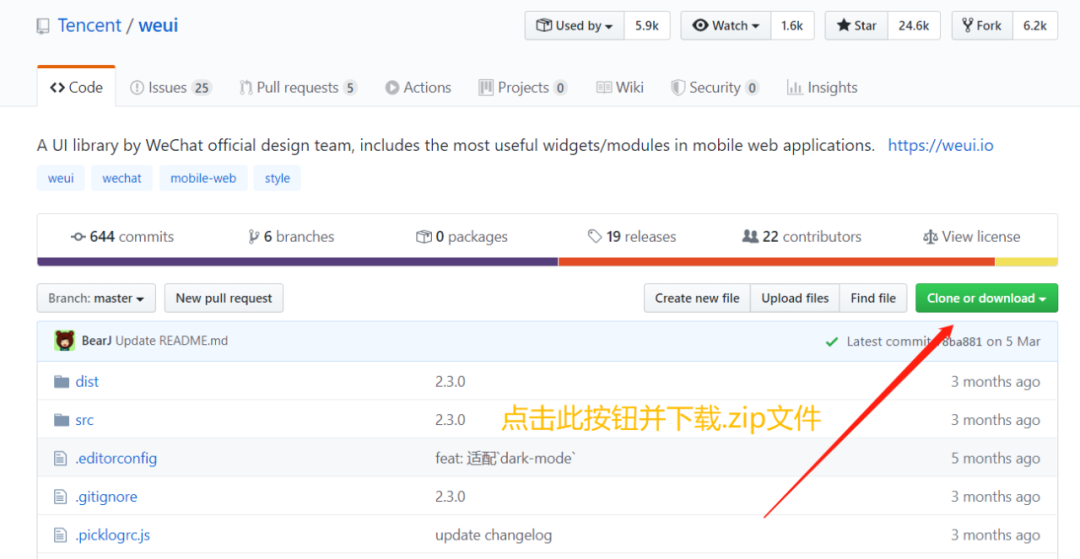The width and height of the screenshot is (1080, 559).
Task: Click the src folder icon
Action: [62, 420]
